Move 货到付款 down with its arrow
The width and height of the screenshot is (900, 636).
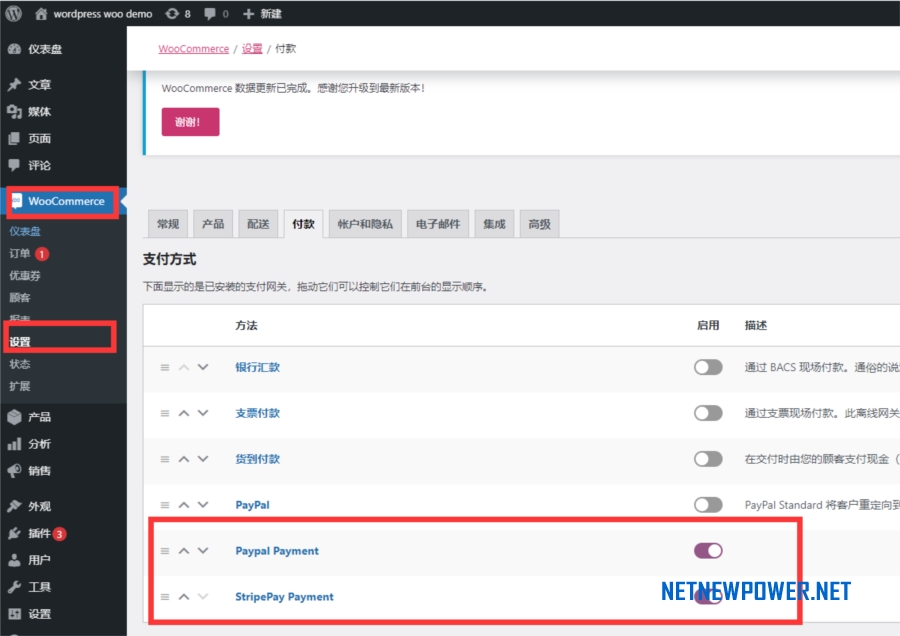point(203,459)
